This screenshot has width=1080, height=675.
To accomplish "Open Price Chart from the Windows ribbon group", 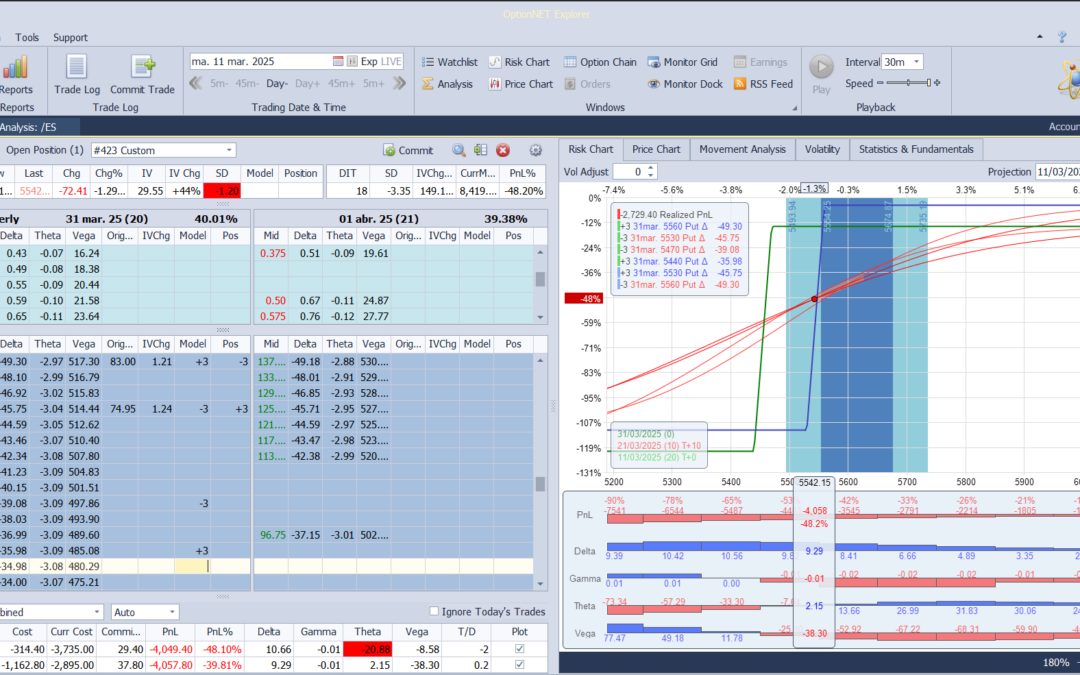I will 521,84.
